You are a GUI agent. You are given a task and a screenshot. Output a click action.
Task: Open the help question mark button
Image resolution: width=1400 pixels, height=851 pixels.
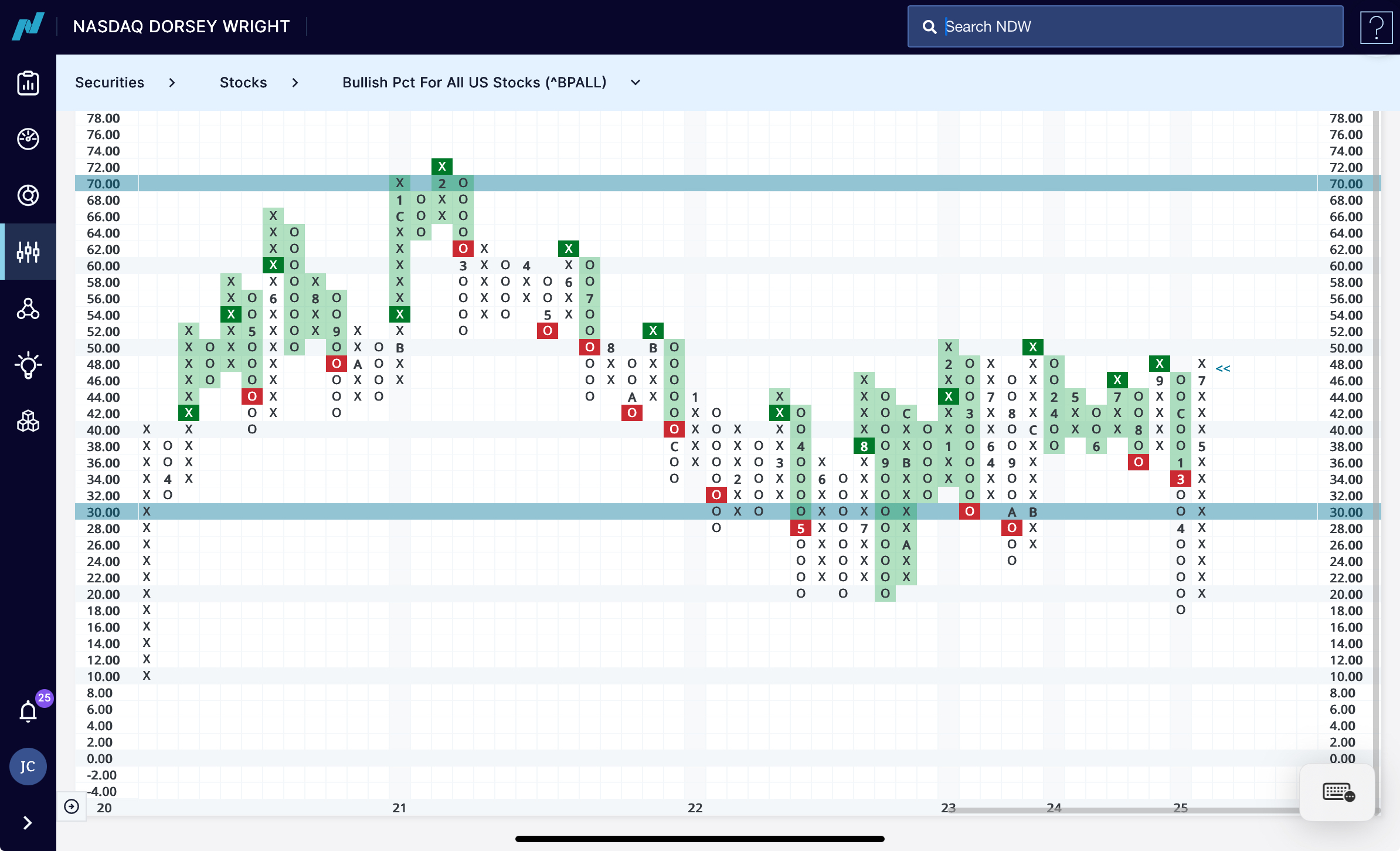[1376, 27]
